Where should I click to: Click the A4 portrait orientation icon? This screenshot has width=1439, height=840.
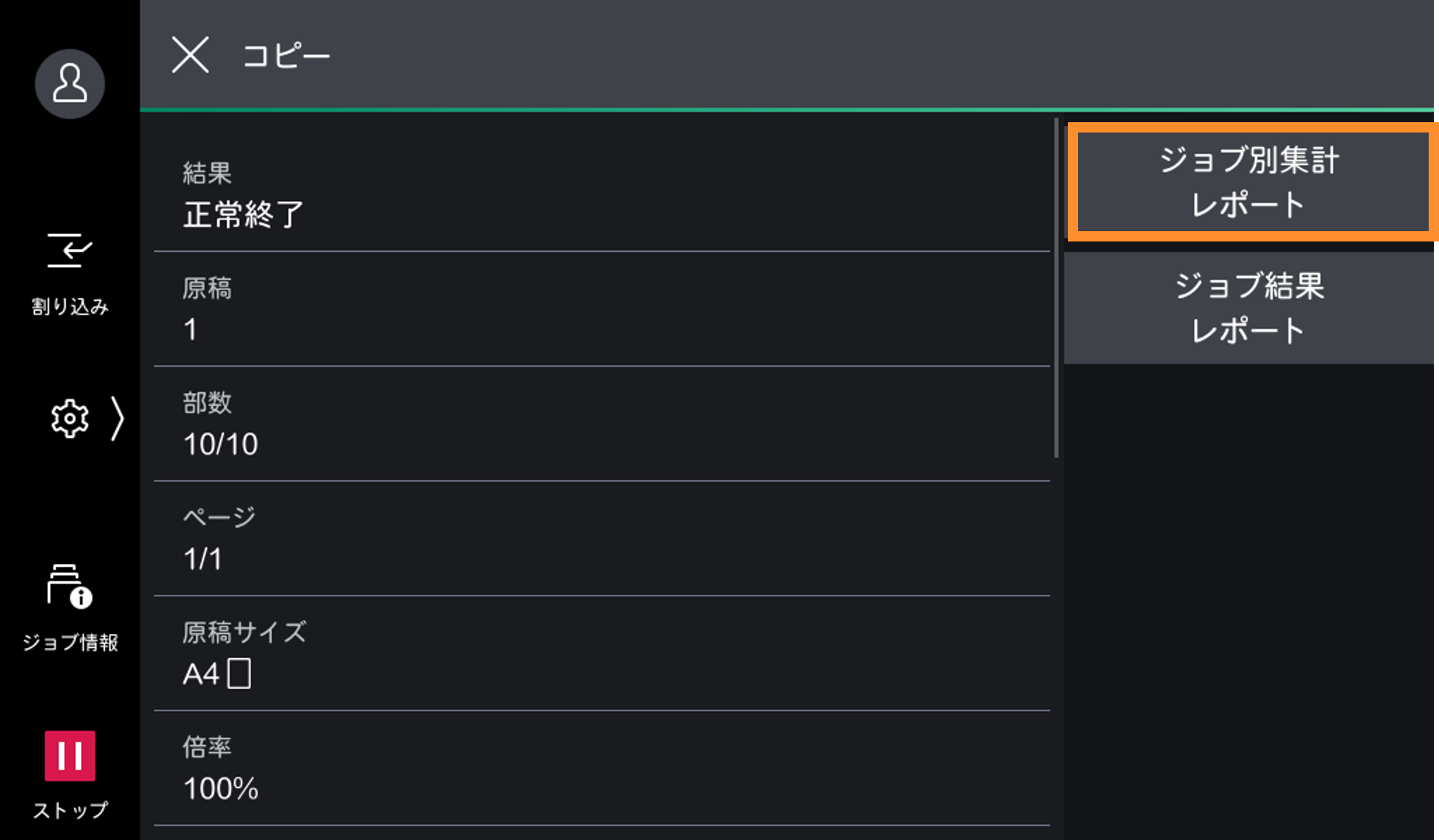(x=239, y=674)
